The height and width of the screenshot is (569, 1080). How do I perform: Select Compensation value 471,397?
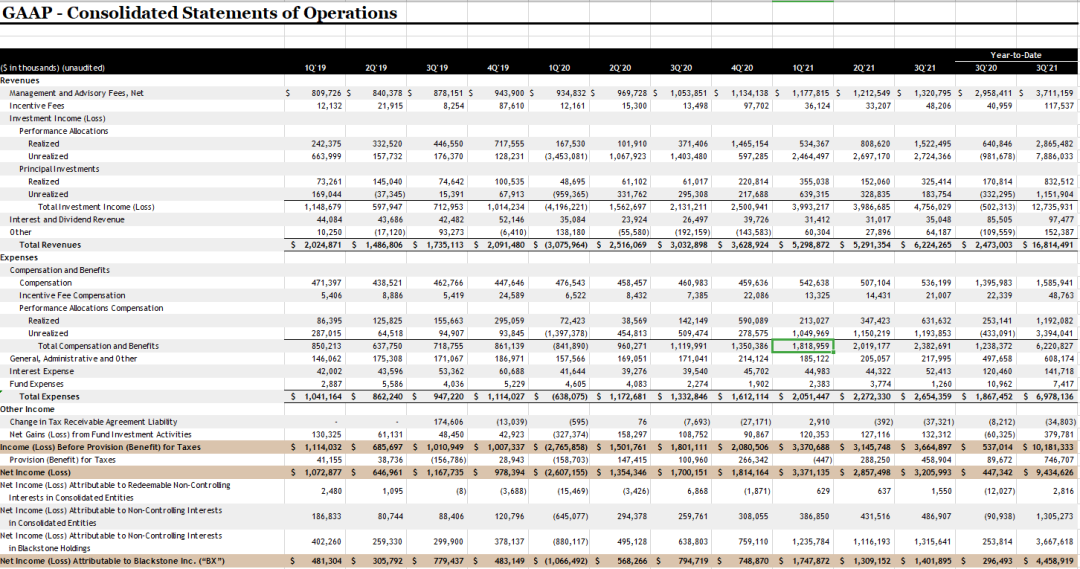[326, 283]
